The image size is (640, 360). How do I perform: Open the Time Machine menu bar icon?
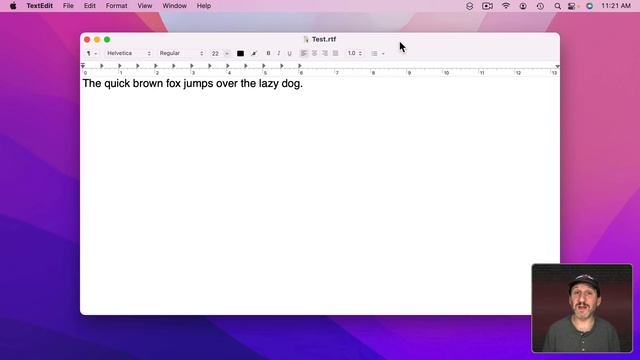540,6
